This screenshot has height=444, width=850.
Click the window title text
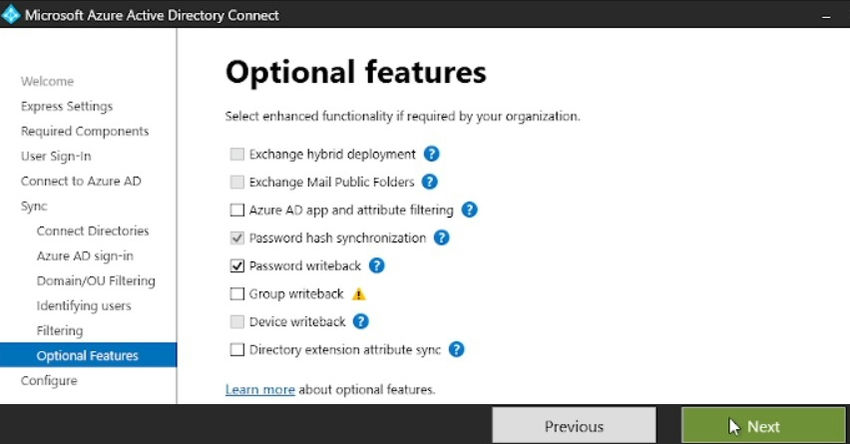point(152,15)
